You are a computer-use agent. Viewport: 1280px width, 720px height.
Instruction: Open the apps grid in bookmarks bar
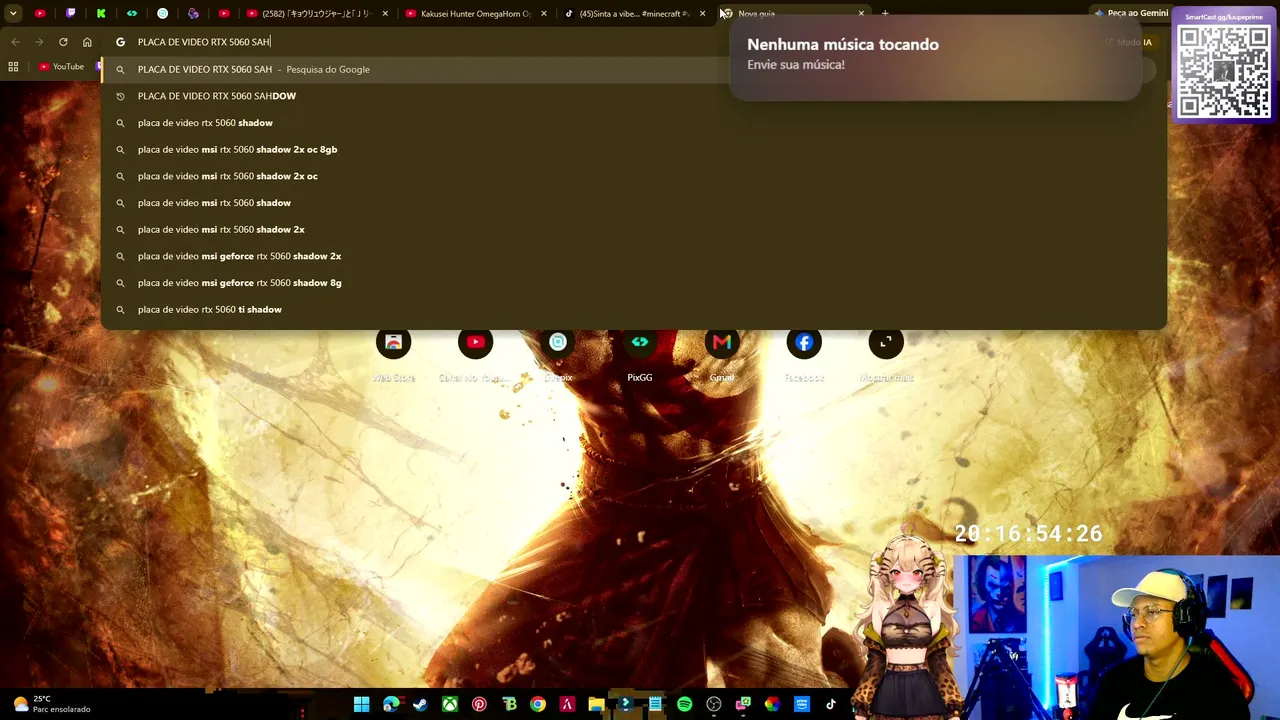coord(13,67)
